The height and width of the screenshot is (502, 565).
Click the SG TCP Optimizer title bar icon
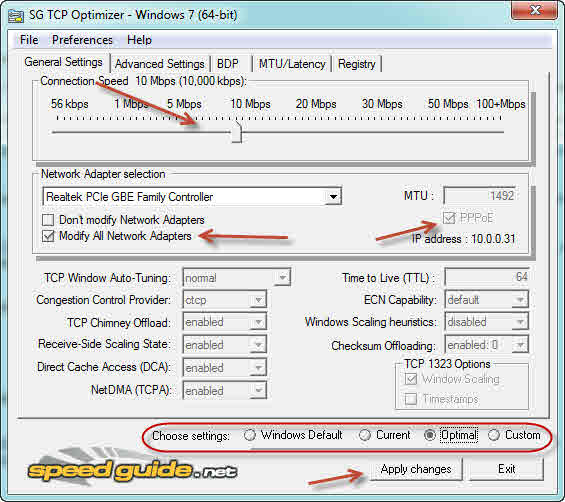tap(16, 16)
